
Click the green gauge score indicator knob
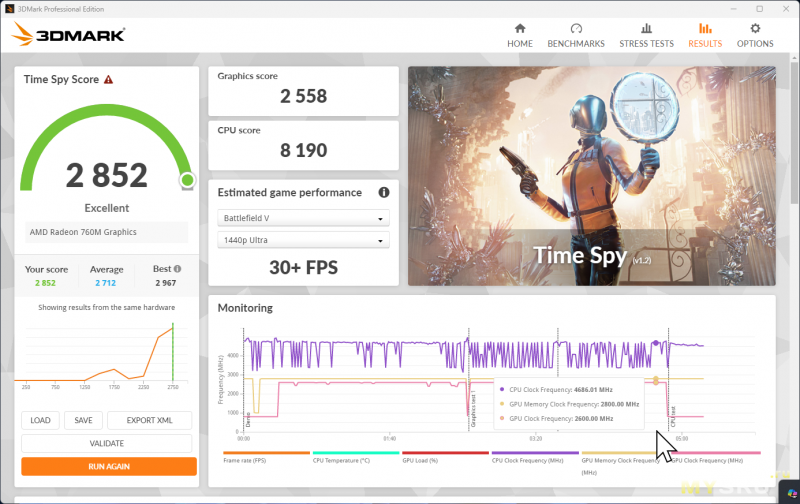coord(187,180)
